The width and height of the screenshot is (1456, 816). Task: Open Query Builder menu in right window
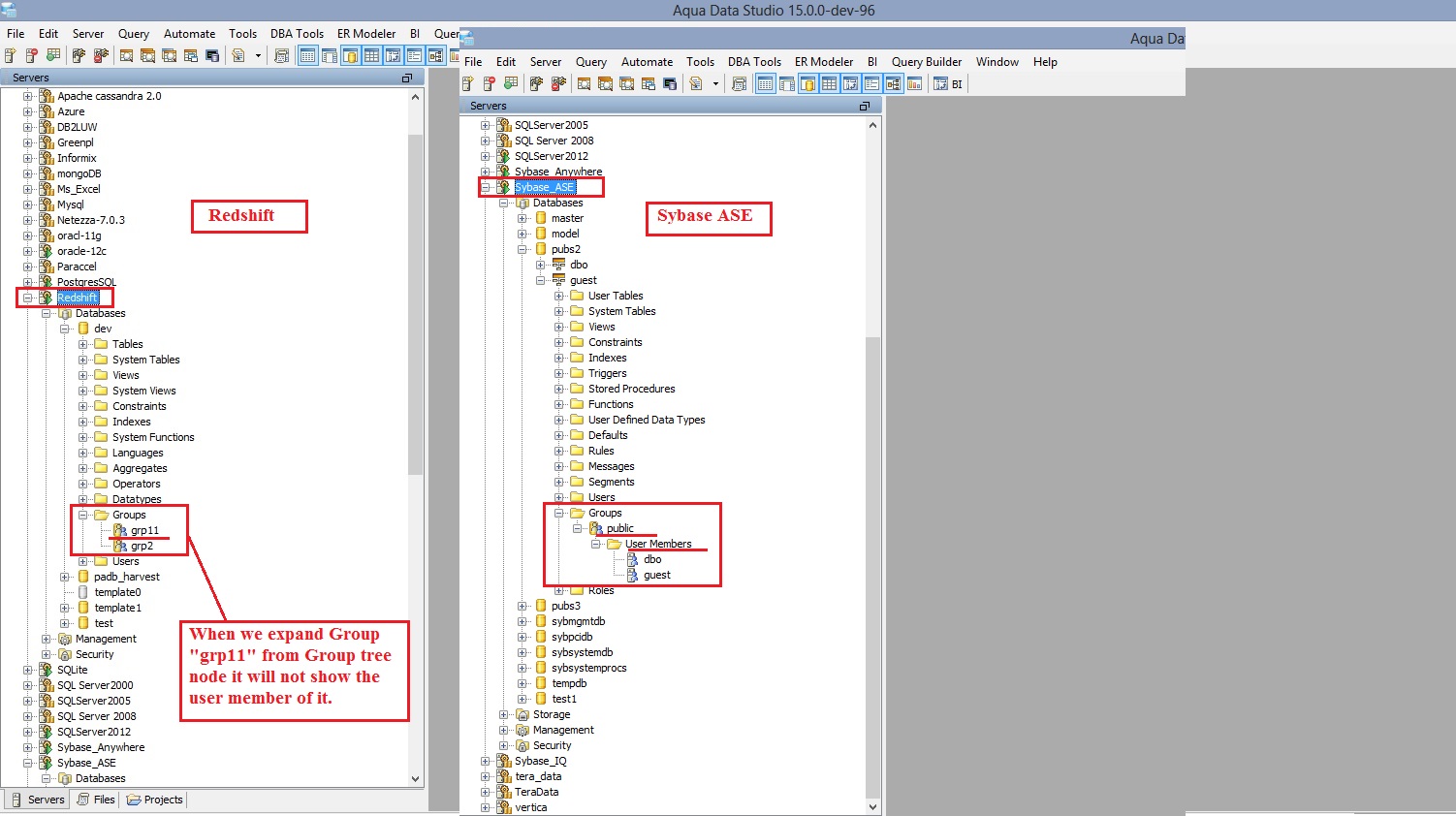927,62
